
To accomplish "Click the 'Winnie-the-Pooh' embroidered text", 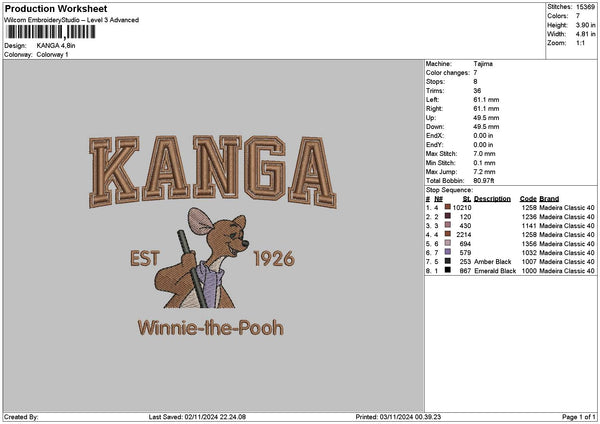I will pyautogui.click(x=211, y=328).
